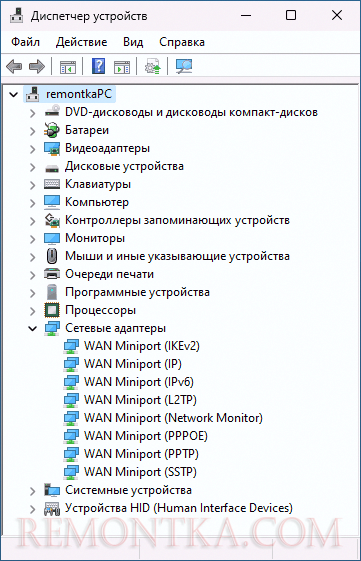Open the Файл menu
Image resolution: width=361 pixels, height=561 pixels.
coord(25,42)
